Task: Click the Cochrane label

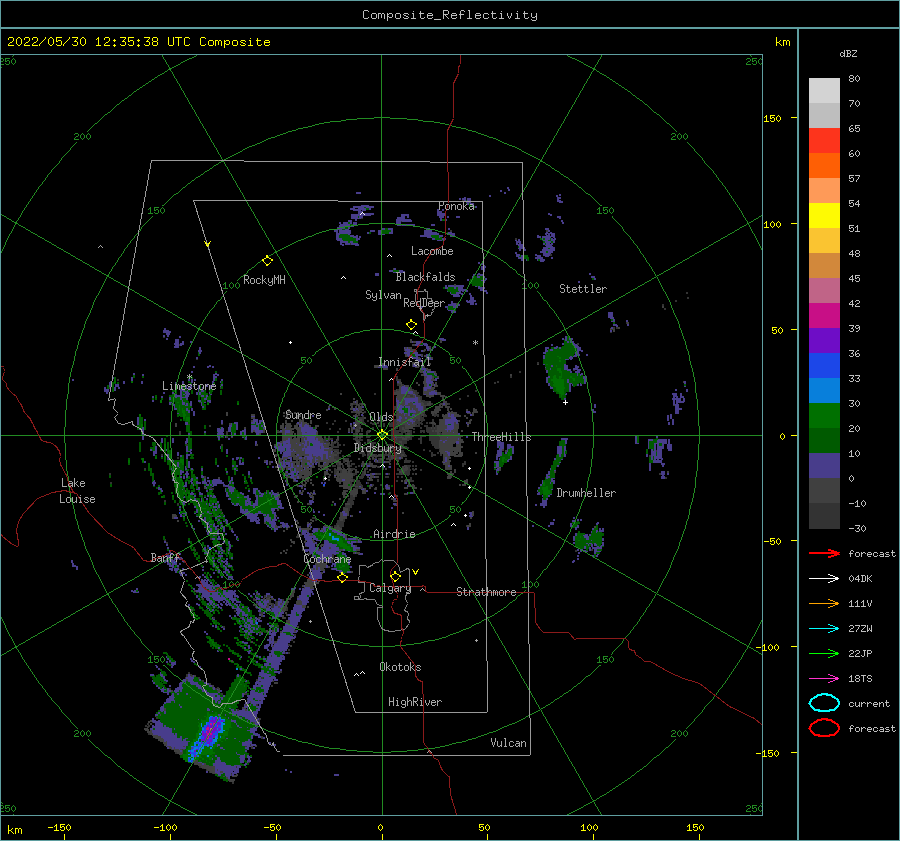Action: click(x=327, y=559)
